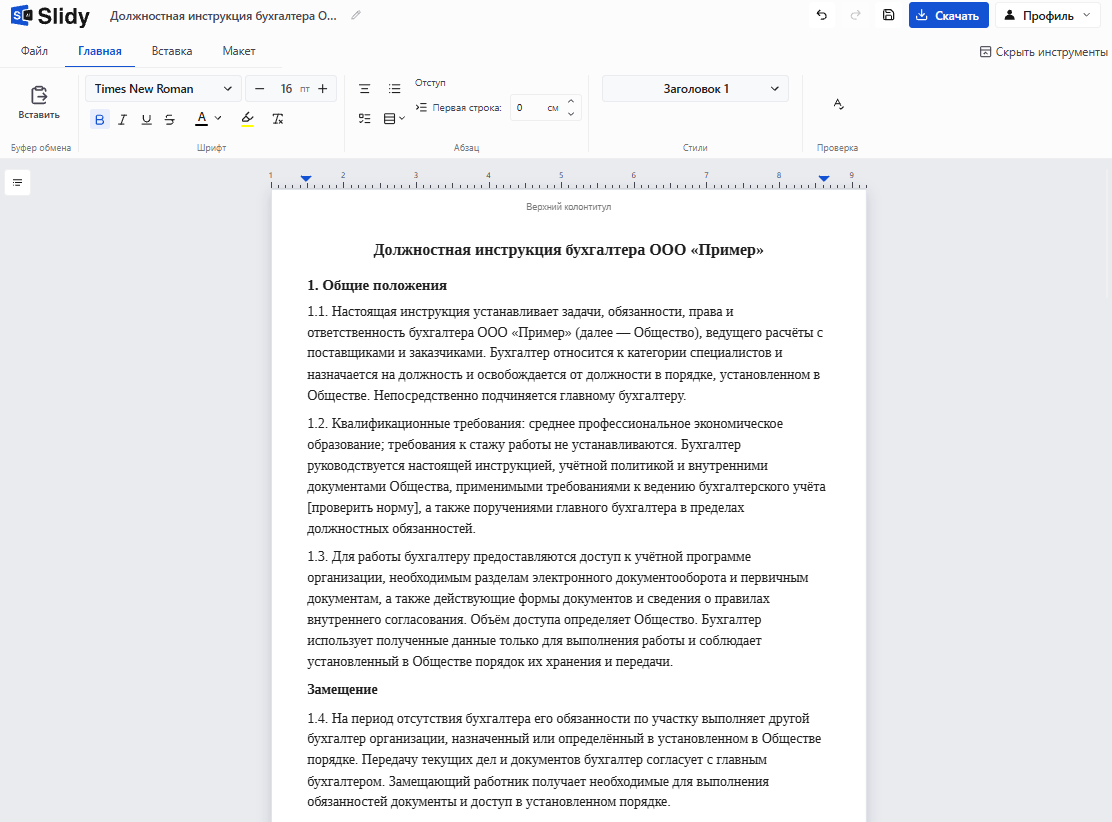Download the document via Скачать button
Screen dimensions: 1112x822
(948, 15)
